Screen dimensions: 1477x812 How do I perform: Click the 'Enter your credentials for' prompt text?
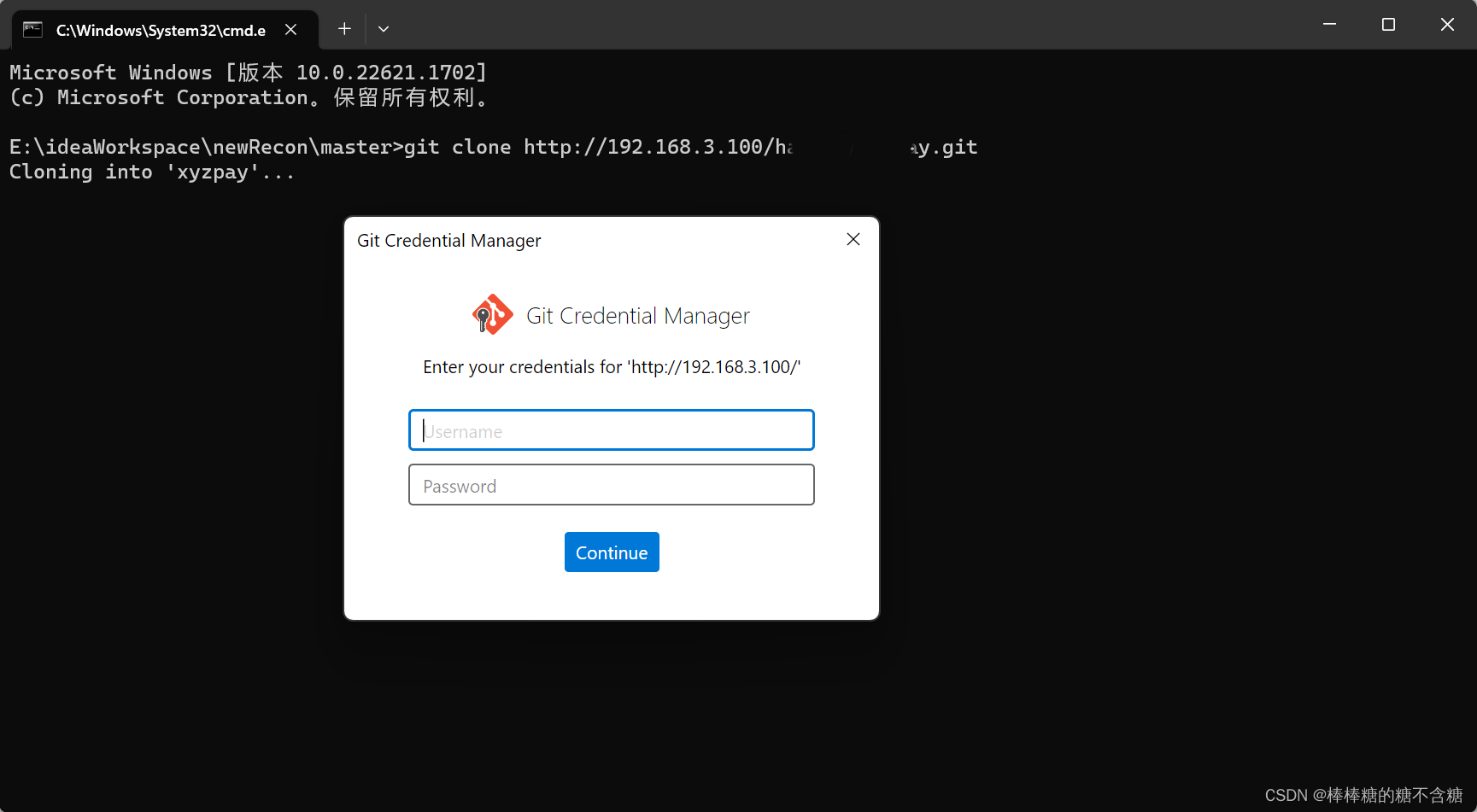coord(612,367)
